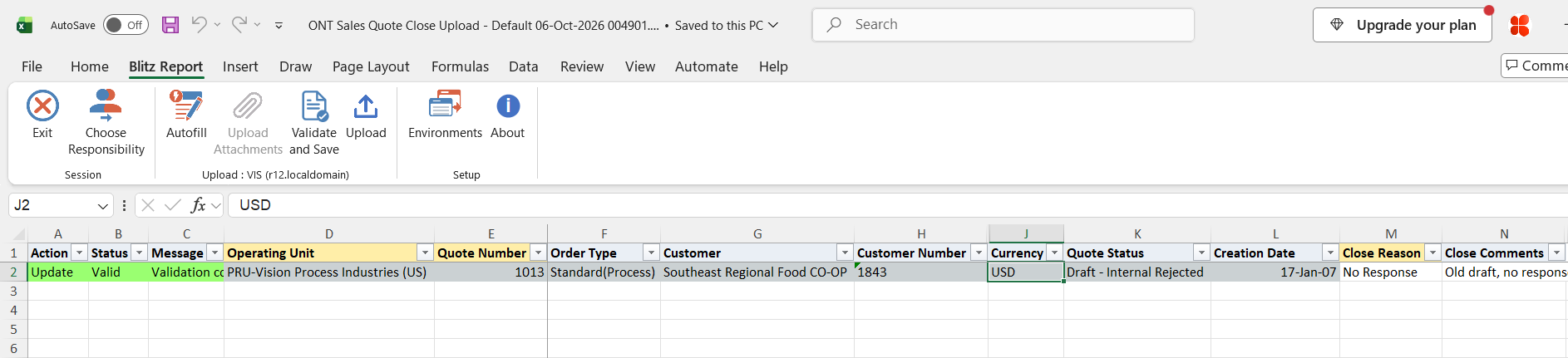1568x358 pixels.
Task: Open the Close Reason filter dropdown
Action: (1433, 253)
